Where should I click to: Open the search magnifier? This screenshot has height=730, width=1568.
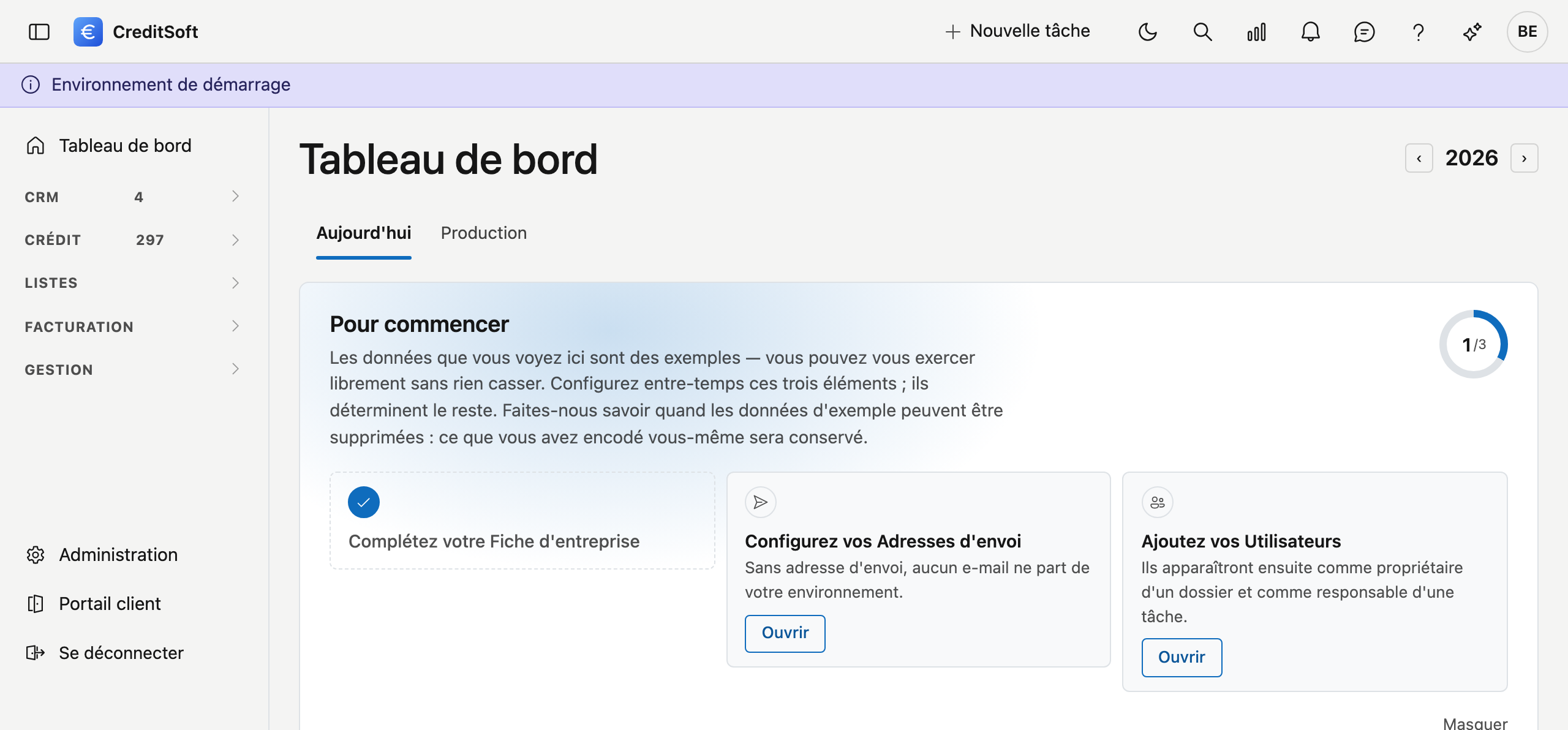click(x=1202, y=32)
